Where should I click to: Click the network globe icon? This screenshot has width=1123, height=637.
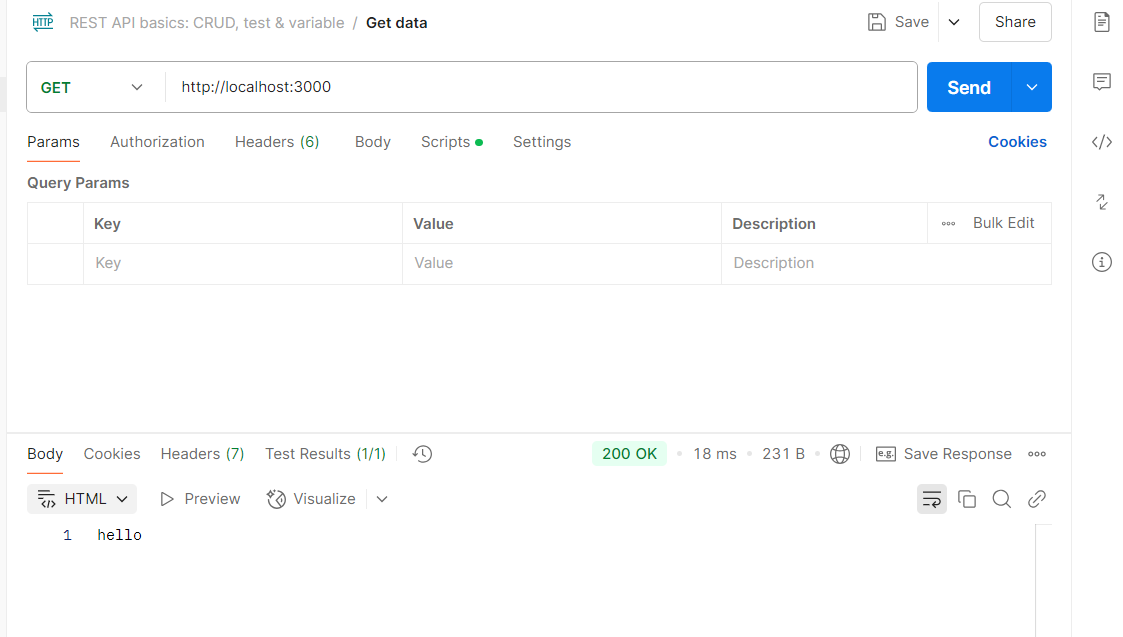point(839,454)
